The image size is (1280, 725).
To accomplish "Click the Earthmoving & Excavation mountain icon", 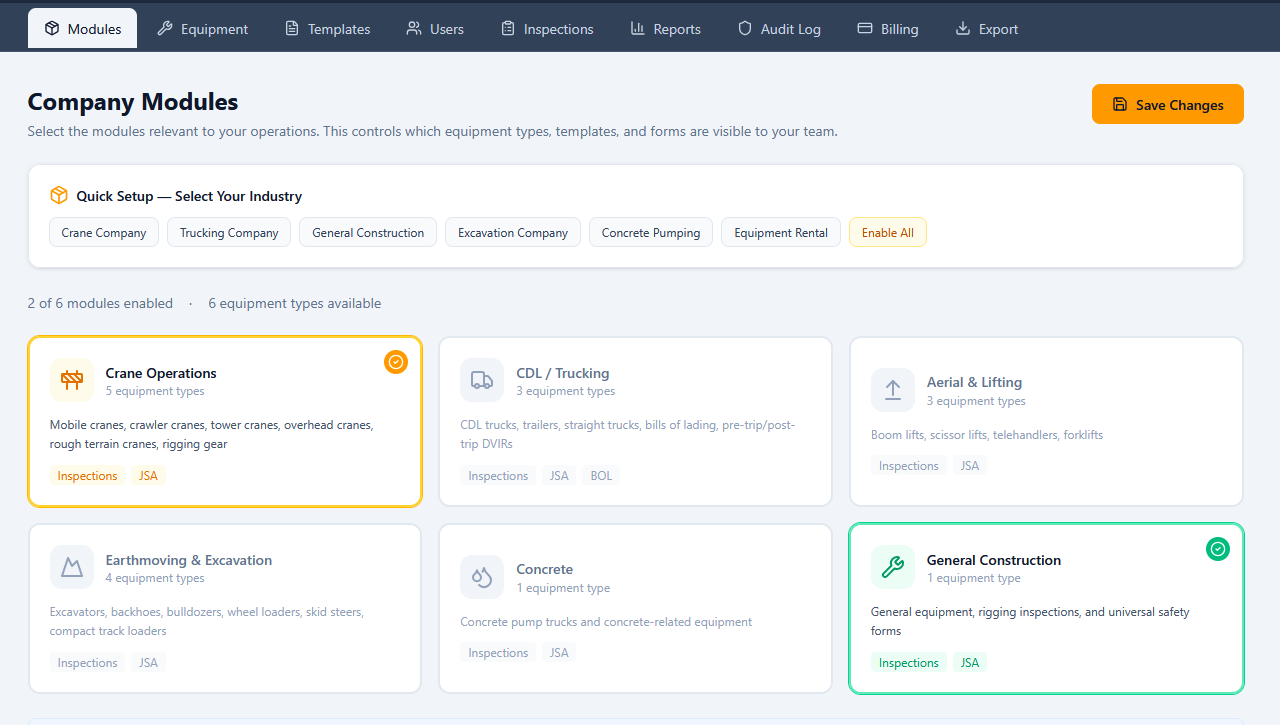I will 71,568.
